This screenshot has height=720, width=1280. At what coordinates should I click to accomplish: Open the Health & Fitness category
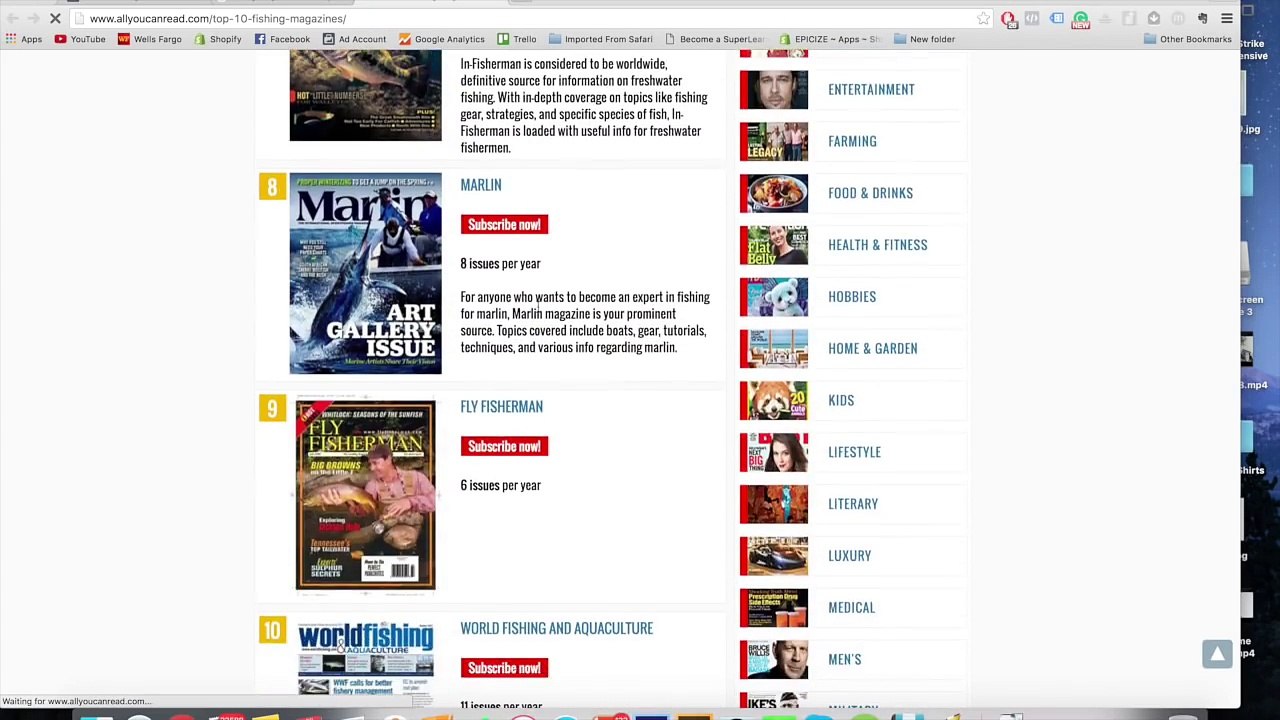[x=877, y=245]
